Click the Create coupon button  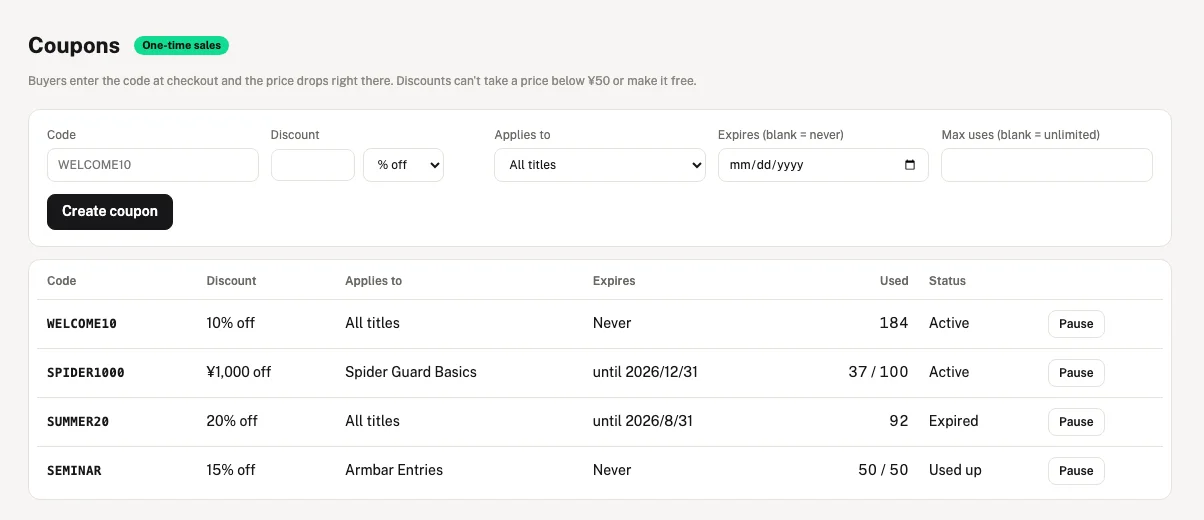pos(110,212)
